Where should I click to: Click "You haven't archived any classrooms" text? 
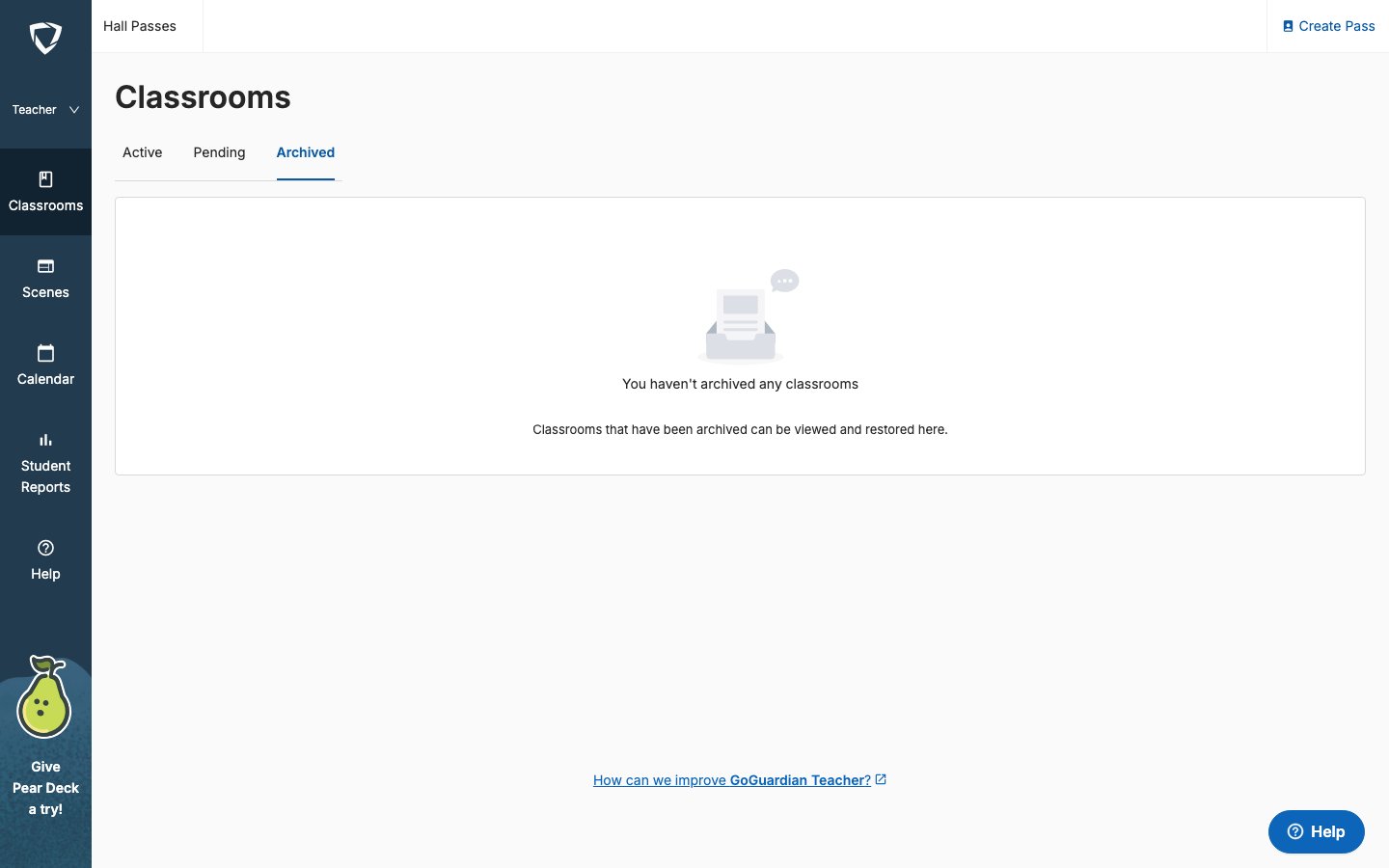(x=740, y=384)
